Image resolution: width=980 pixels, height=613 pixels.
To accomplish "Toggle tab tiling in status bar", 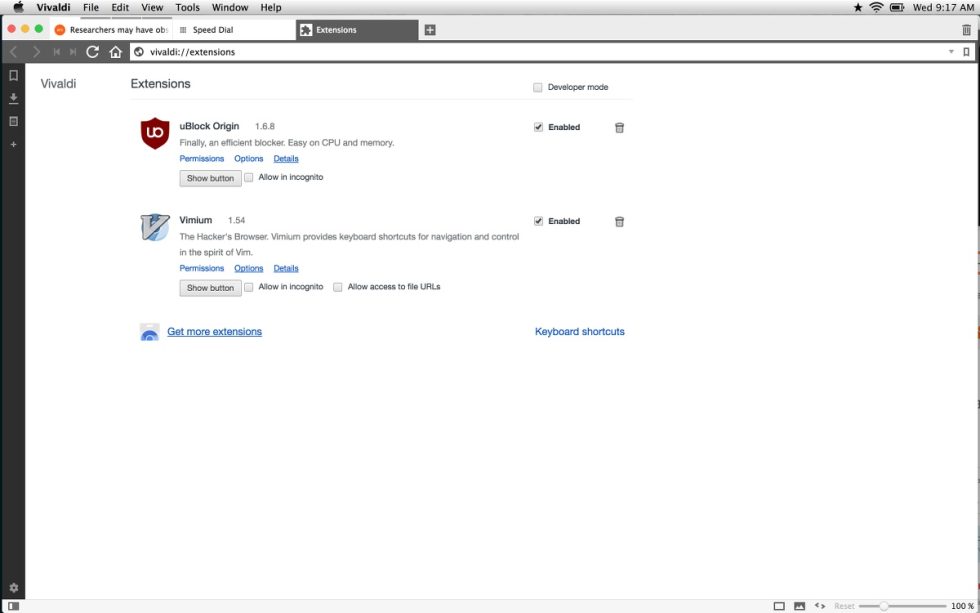I will click(x=779, y=606).
